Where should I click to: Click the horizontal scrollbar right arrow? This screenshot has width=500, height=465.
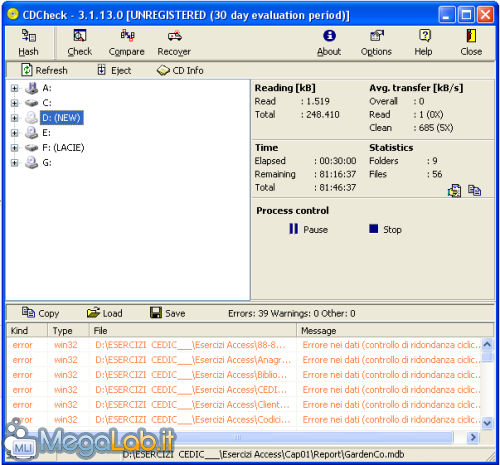tap(473, 437)
